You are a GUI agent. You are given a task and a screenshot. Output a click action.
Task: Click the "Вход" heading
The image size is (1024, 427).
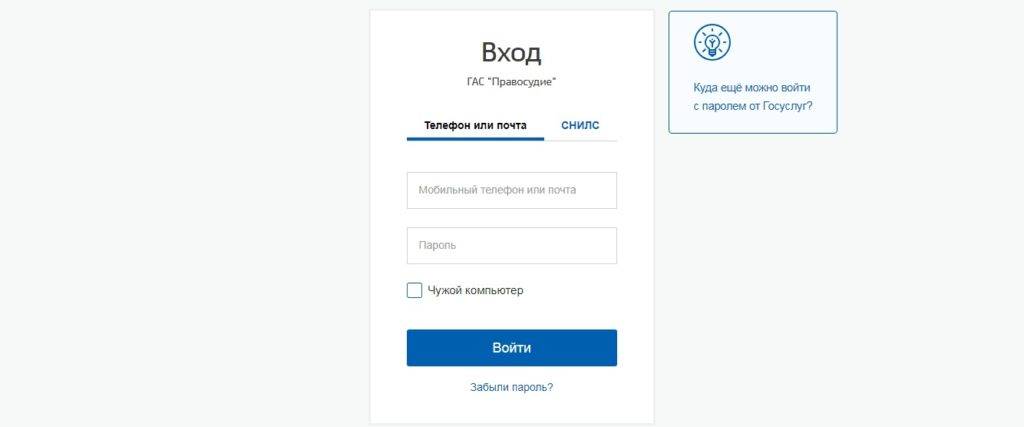click(x=511, y=52)
